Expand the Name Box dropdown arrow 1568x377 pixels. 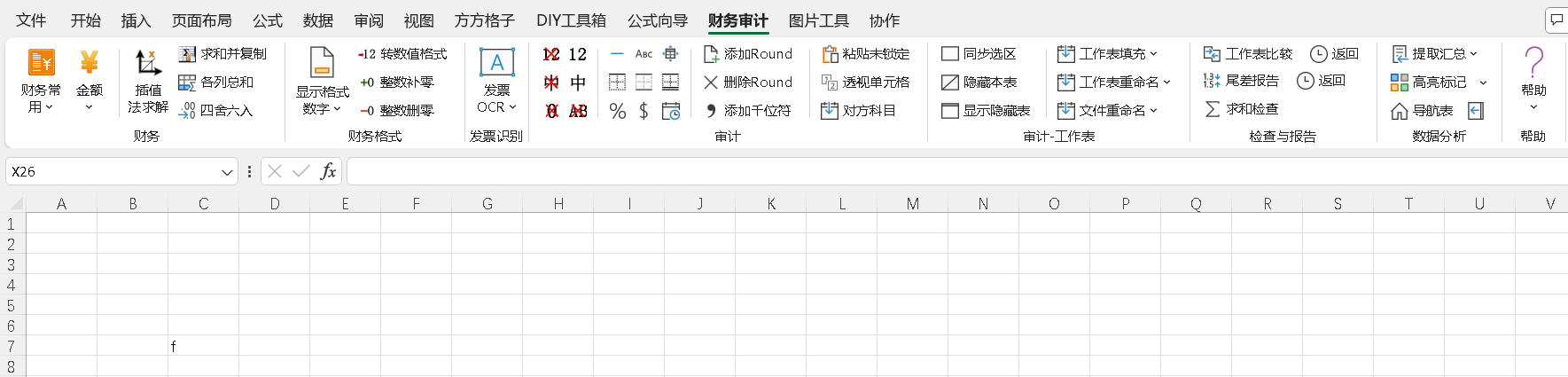(x=227, y=172)
